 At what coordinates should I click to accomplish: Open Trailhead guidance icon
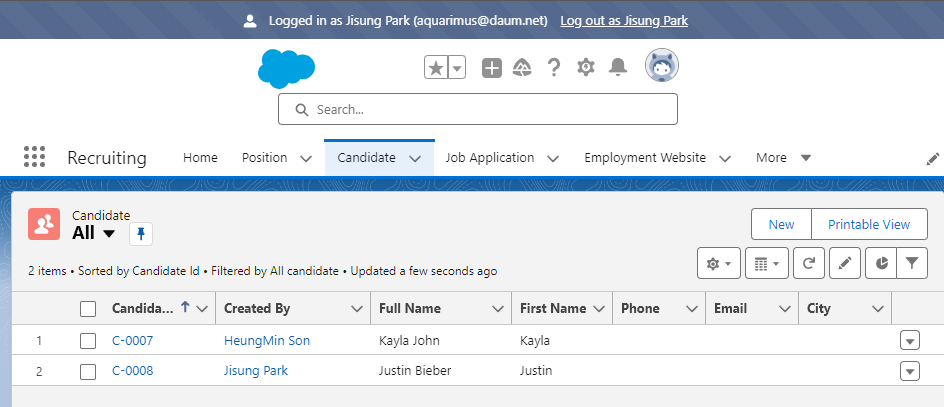522,67
